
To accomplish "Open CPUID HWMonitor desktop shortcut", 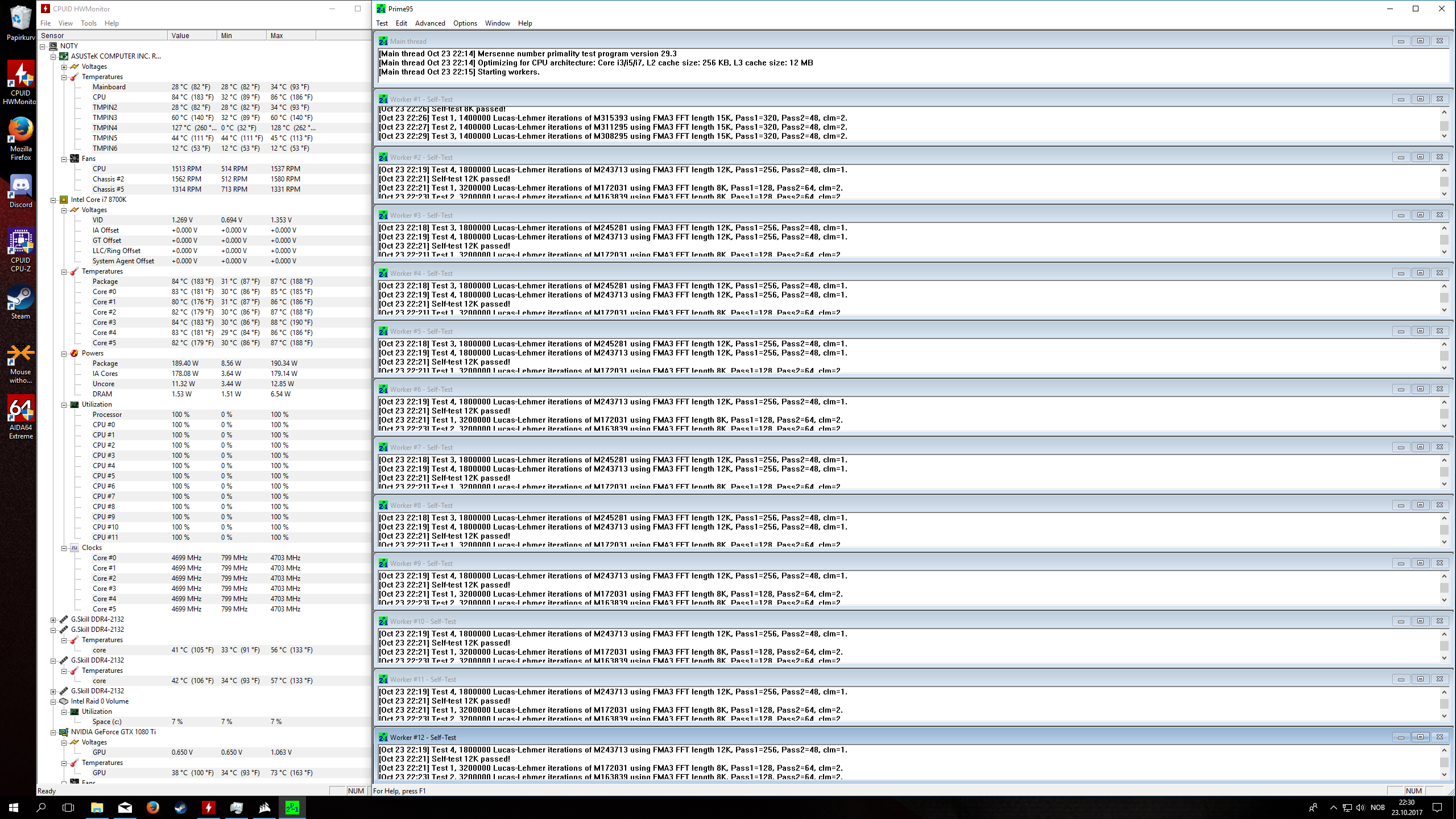I will [x=20, y=82].
